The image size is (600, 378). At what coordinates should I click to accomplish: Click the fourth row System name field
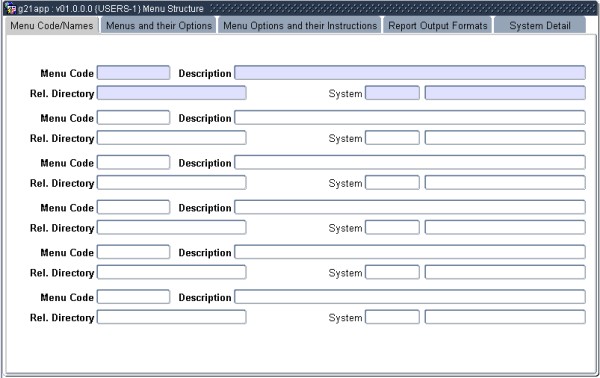click(x=505, y=227)
